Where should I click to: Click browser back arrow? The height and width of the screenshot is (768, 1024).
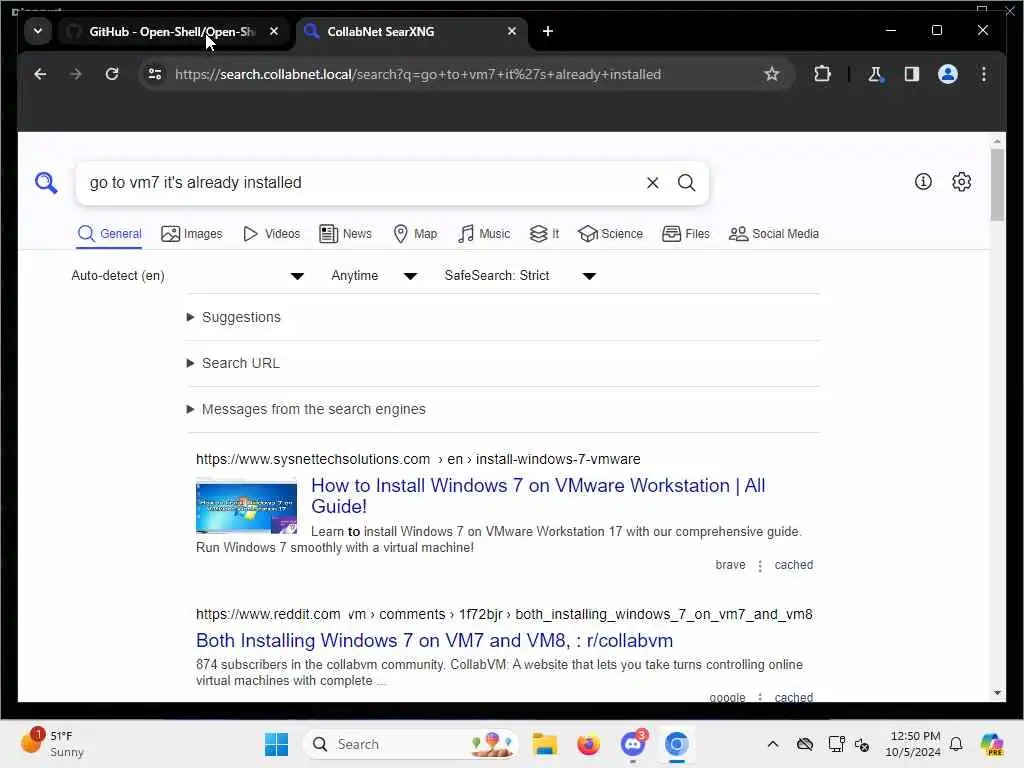40,74
